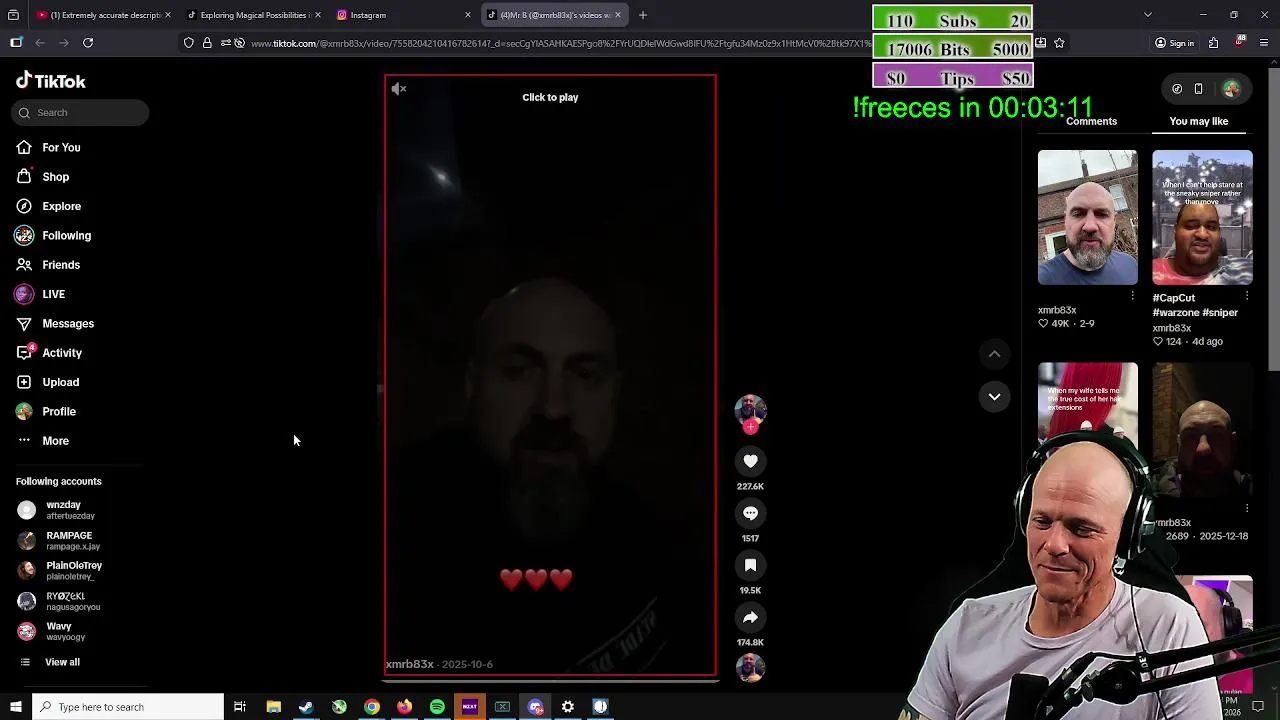Viewport: 1280px width, 720px height.
Task: Open the sound disc at bottom of actions
Action: (750, 667)
